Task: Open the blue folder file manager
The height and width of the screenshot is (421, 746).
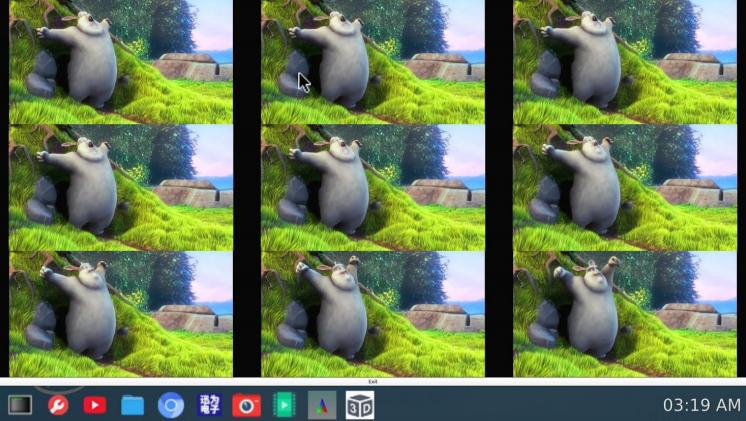Action: (x=132, y=405)
